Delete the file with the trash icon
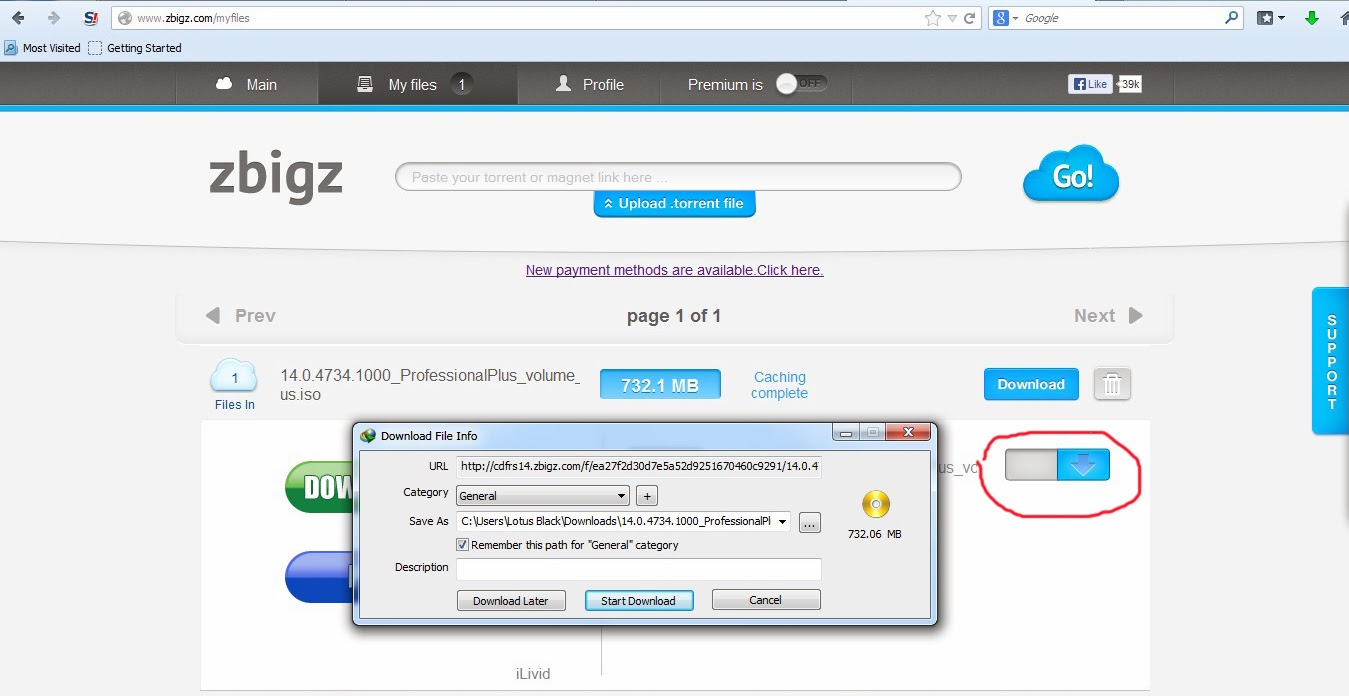 pyautogui.click(x=1112, y=384)
